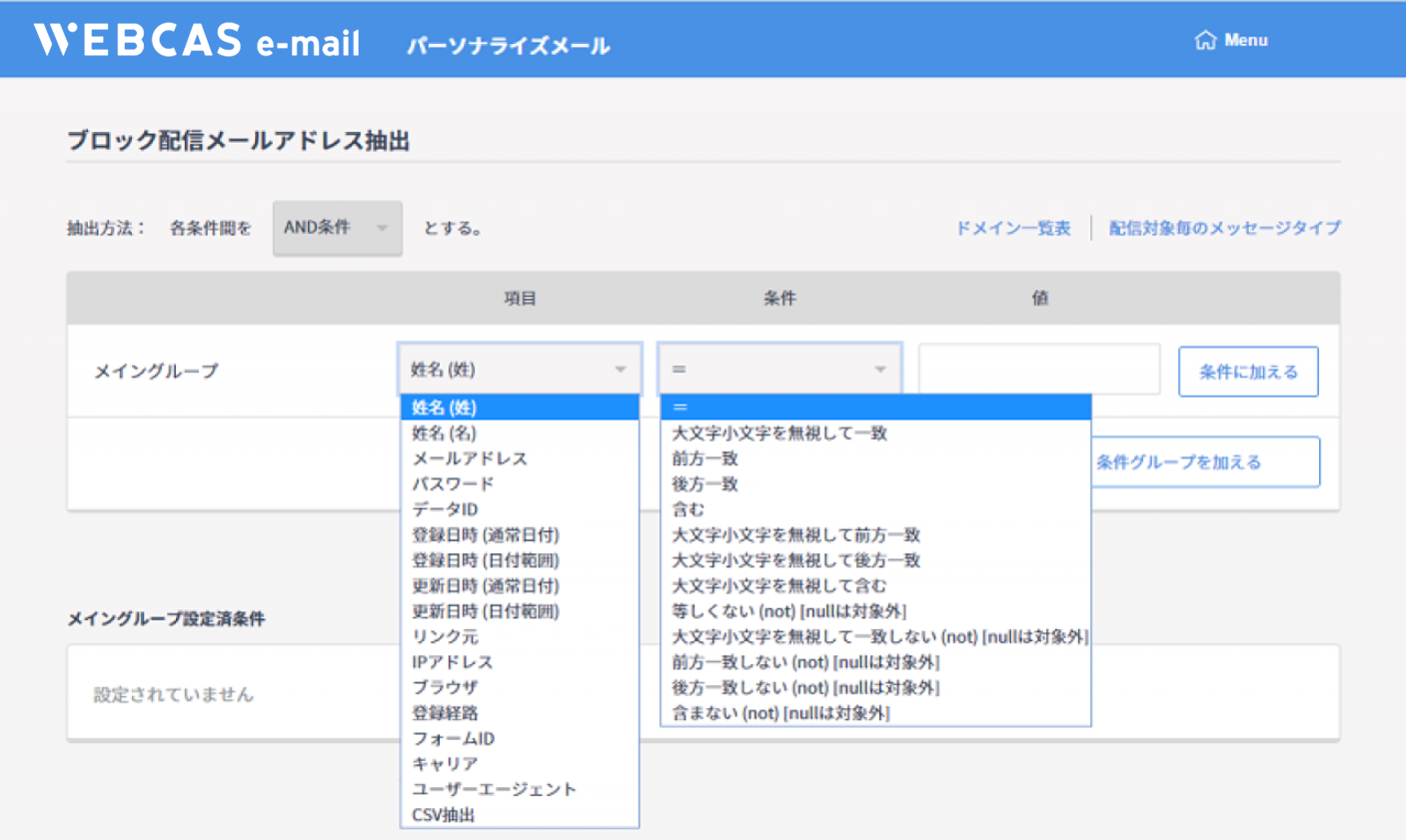The height and width of the screenshot is (840, 1406).
Task: Open the ドメイン一覧表 link
Action: (1013, 228)
